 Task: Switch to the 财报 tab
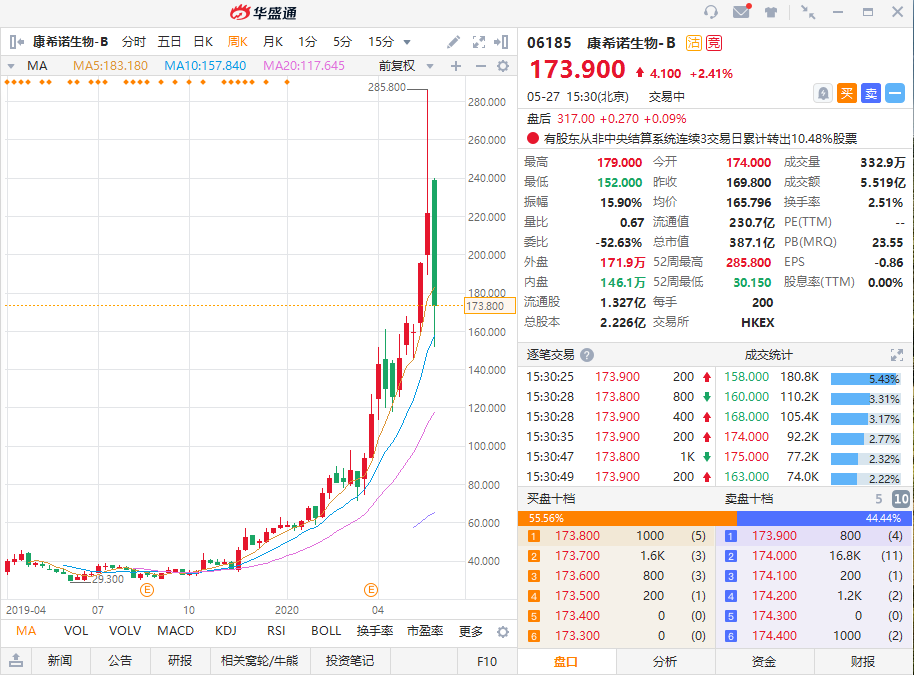[863, 662]
